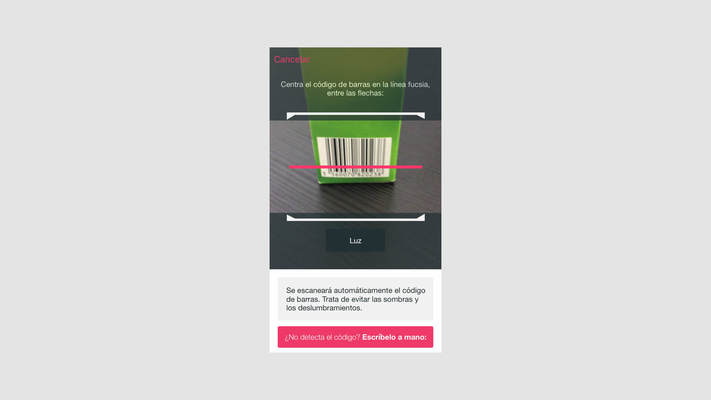
Task: Click the 'Se escaneará automáticamente' info box
Action: 356,299
